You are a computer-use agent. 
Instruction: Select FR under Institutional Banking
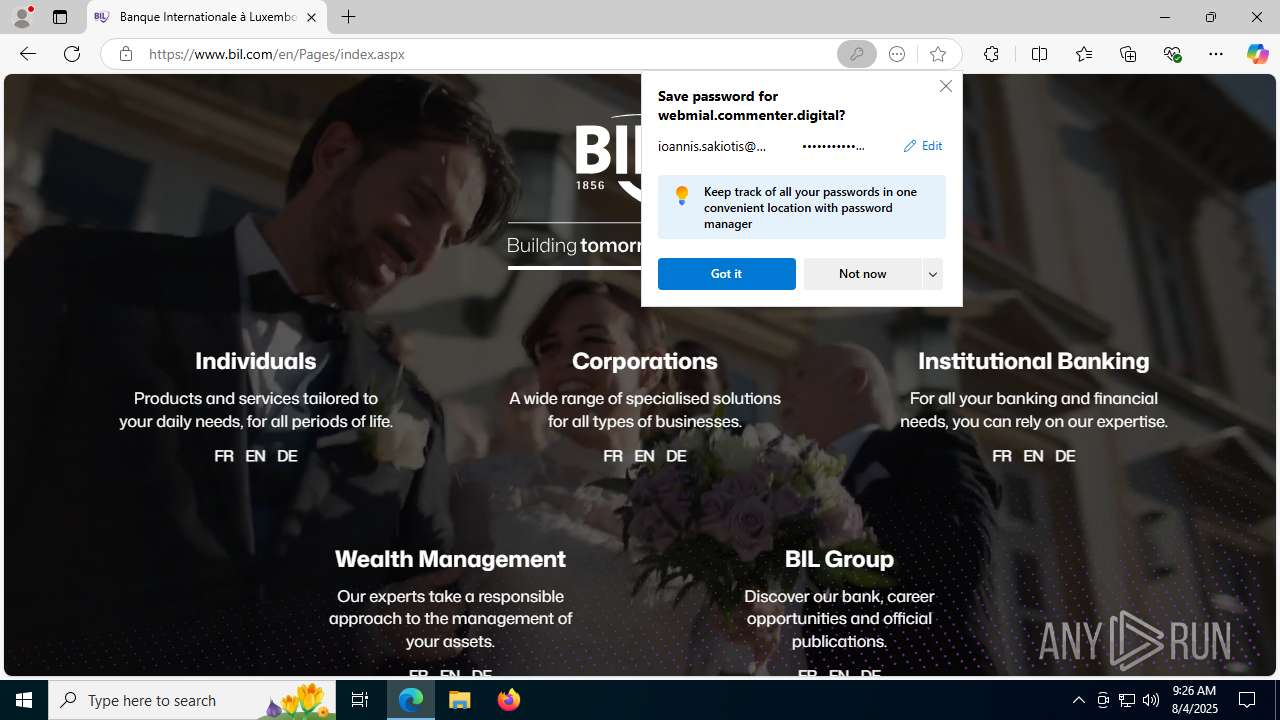pos(1002,456)
